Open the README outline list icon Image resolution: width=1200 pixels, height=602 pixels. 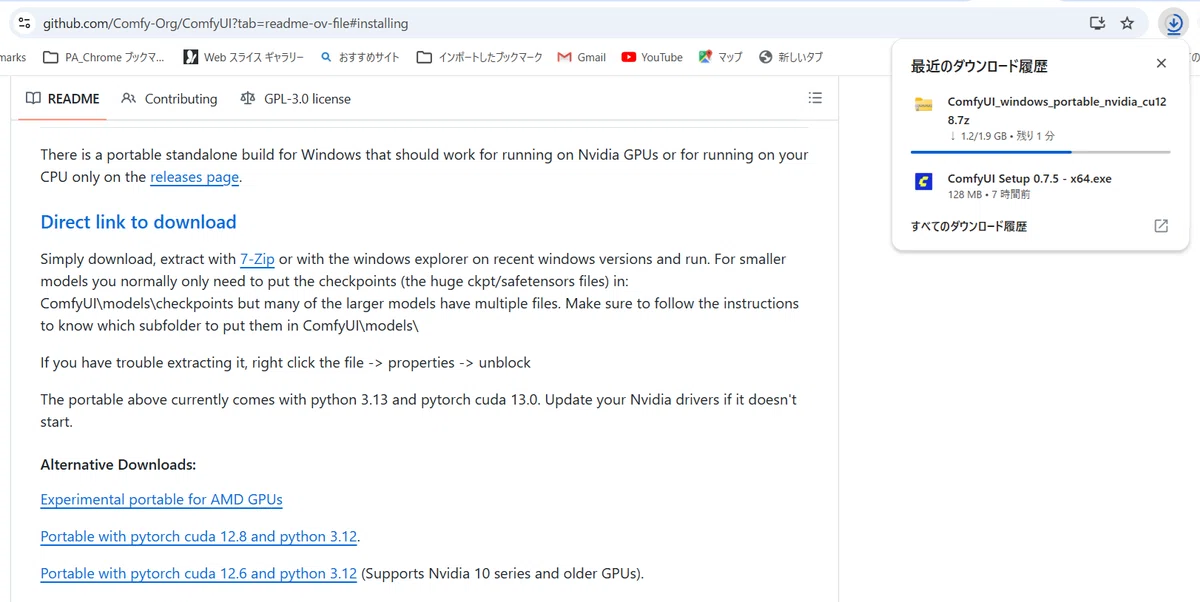(815, 98)
